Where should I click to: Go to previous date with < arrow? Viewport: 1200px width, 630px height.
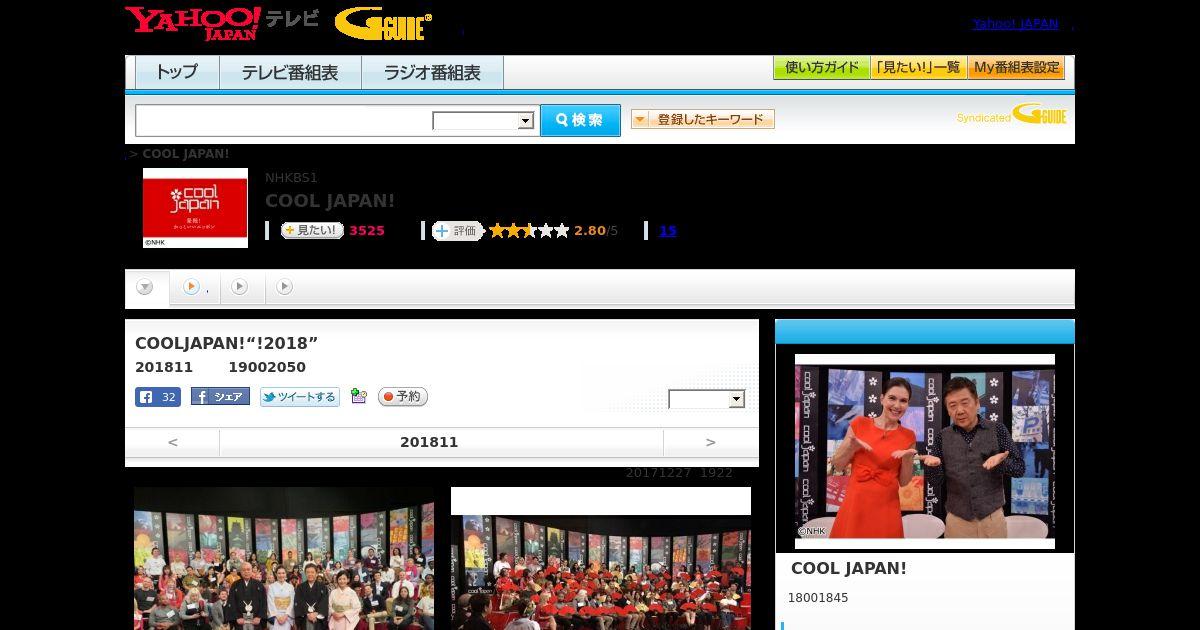[172, 442]
